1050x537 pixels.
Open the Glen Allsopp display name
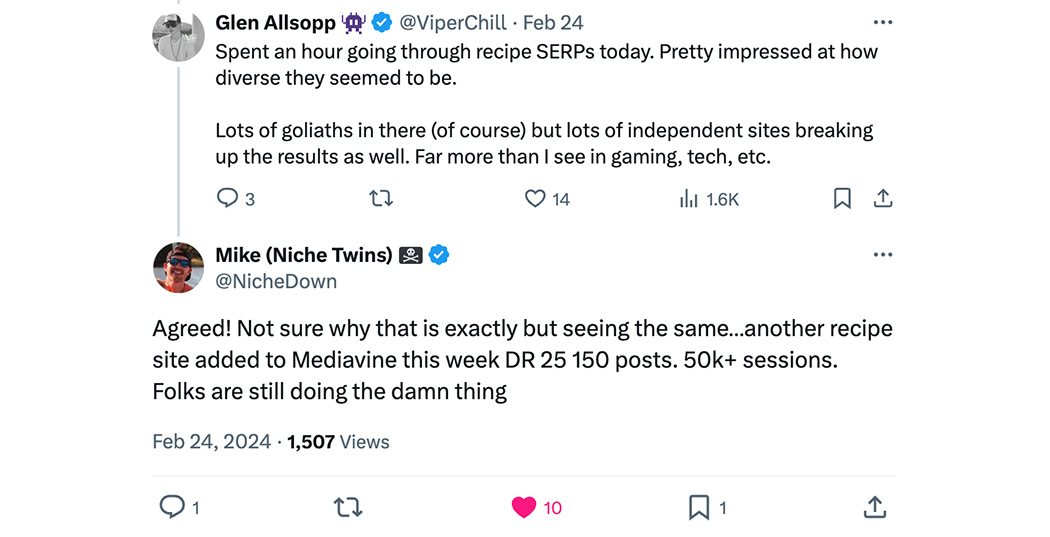[275, 23]
